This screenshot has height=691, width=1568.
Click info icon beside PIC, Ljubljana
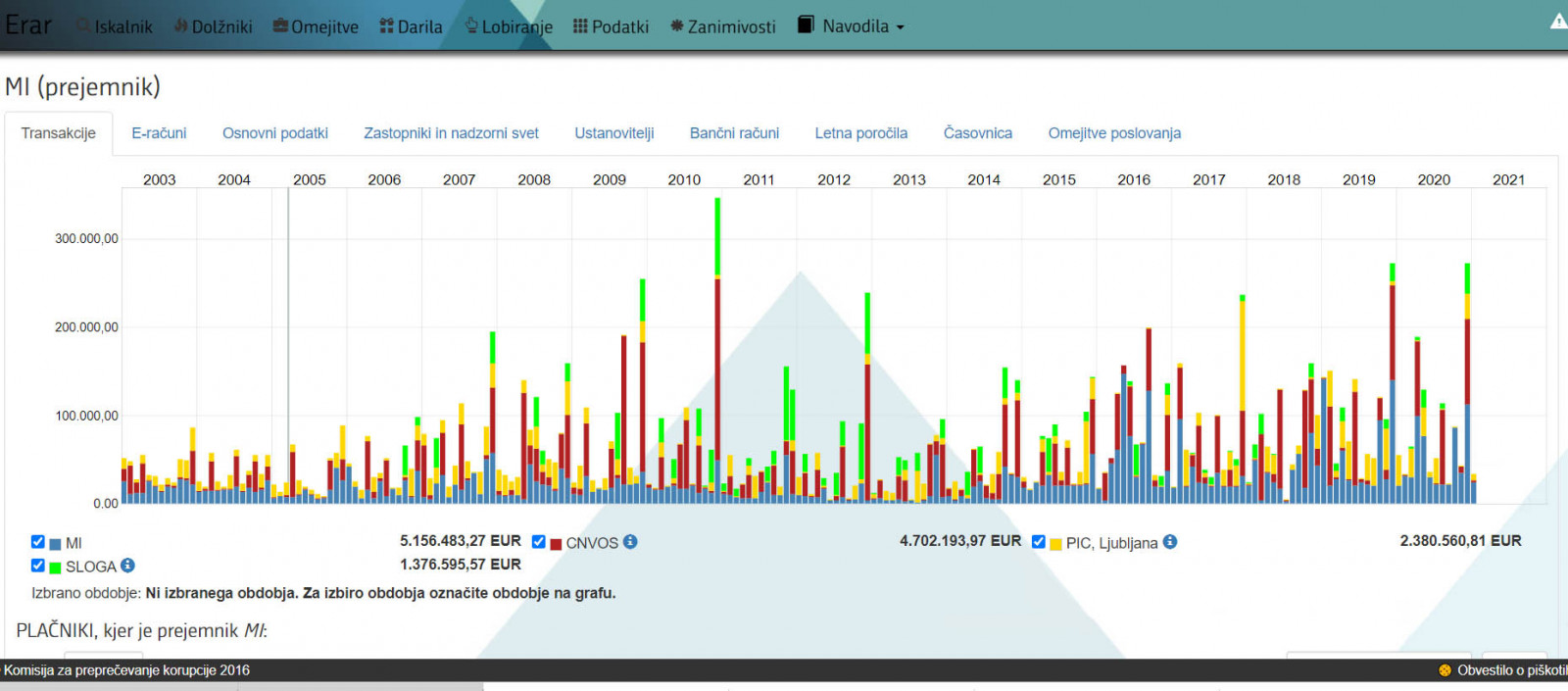pyautogui.click(x=1170, y=542)
